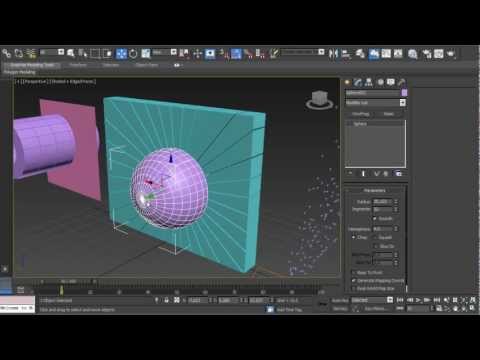Viewport: 480px width, 360px height.
Task: Open the Curve Editor
Action: click(386, 53)
